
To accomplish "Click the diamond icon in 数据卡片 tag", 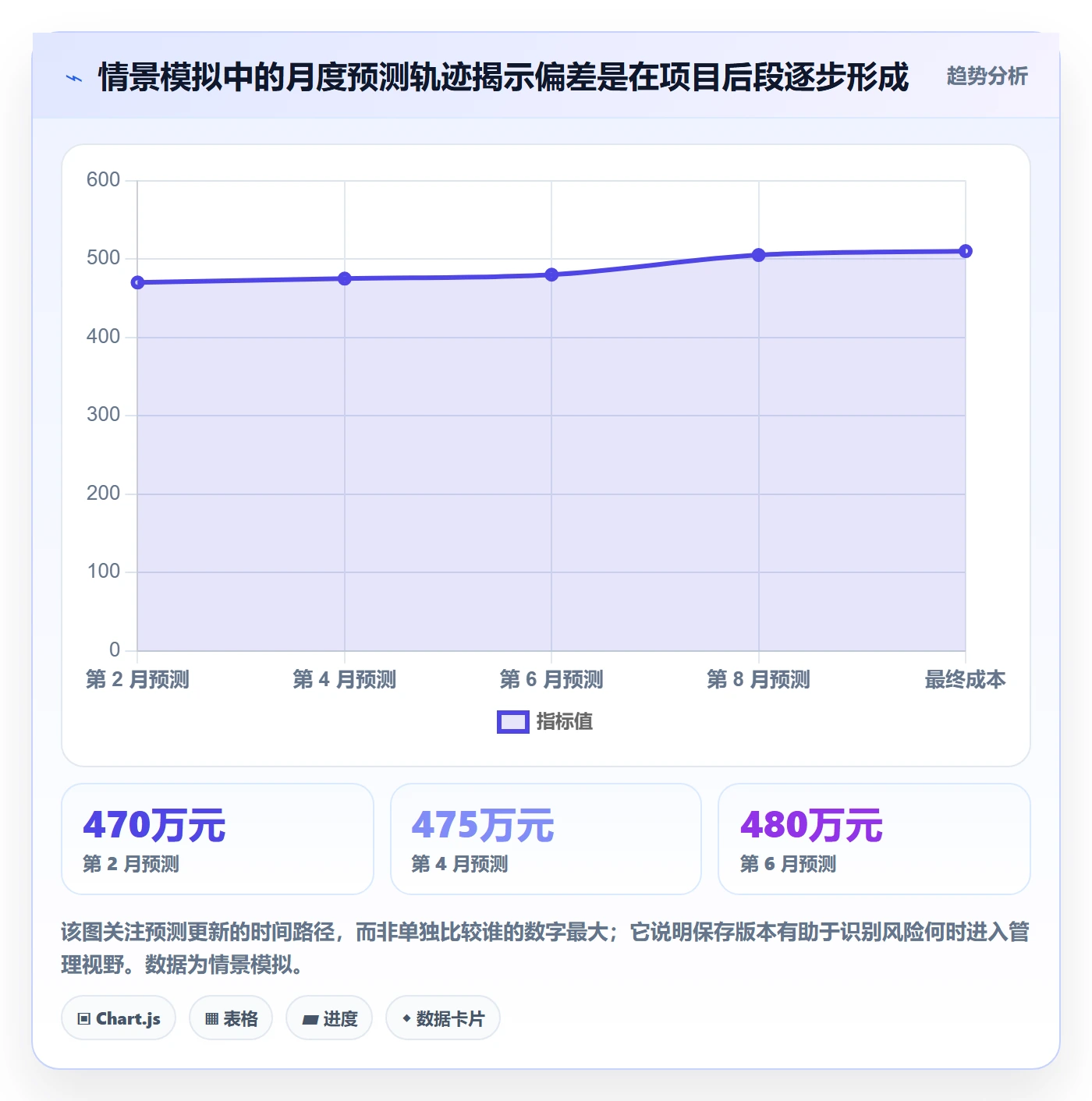I will coord(406,1018).
